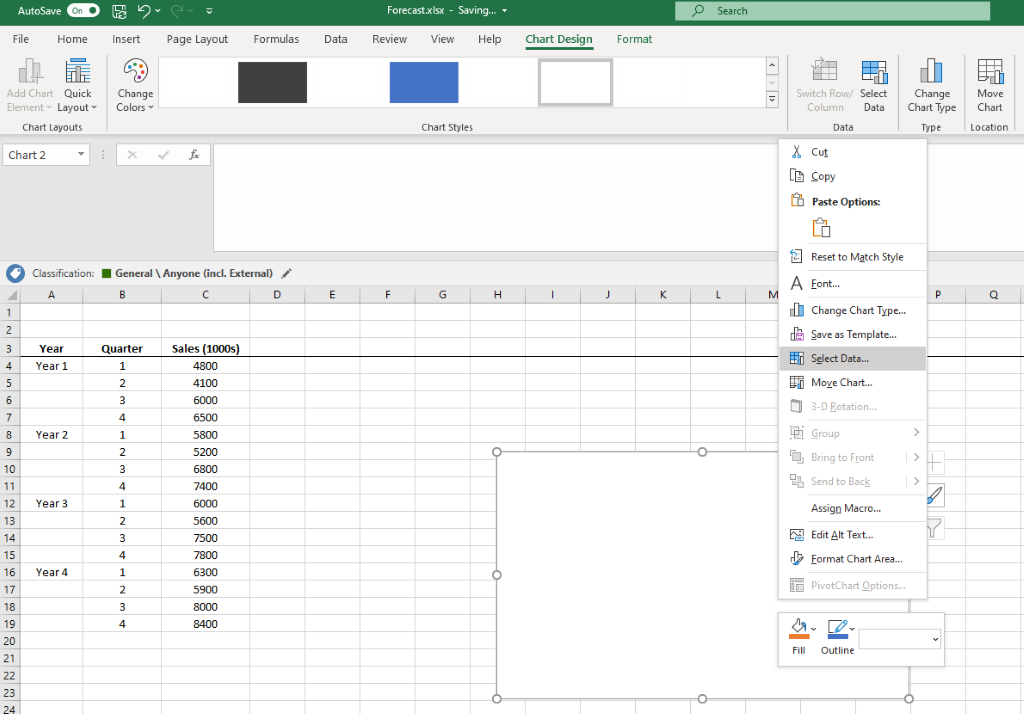Open the Name Box dropdown arrow

[x=80, y=155]
